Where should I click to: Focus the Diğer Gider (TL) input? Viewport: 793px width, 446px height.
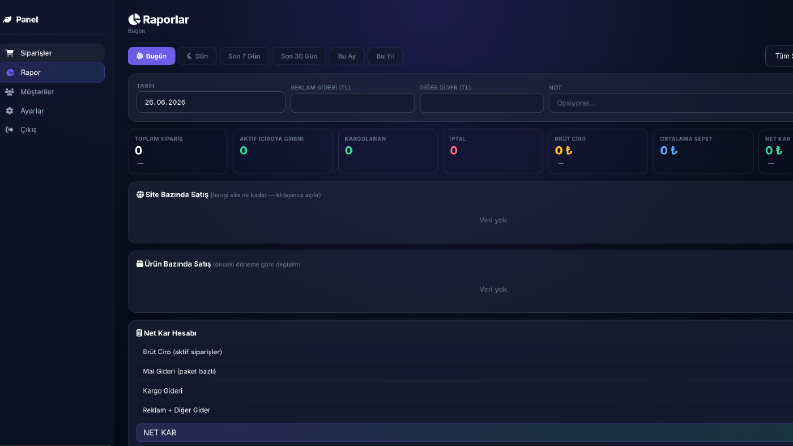(482, 103)
